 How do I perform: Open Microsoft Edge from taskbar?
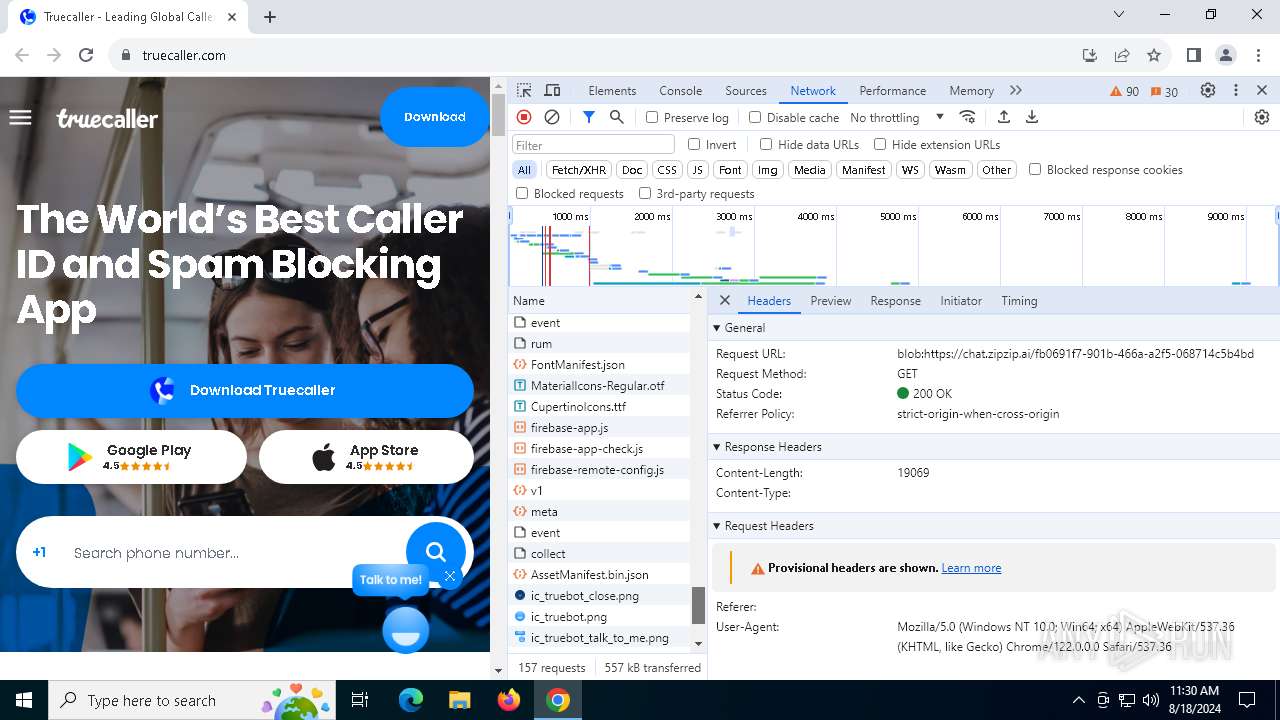[411, 700]
